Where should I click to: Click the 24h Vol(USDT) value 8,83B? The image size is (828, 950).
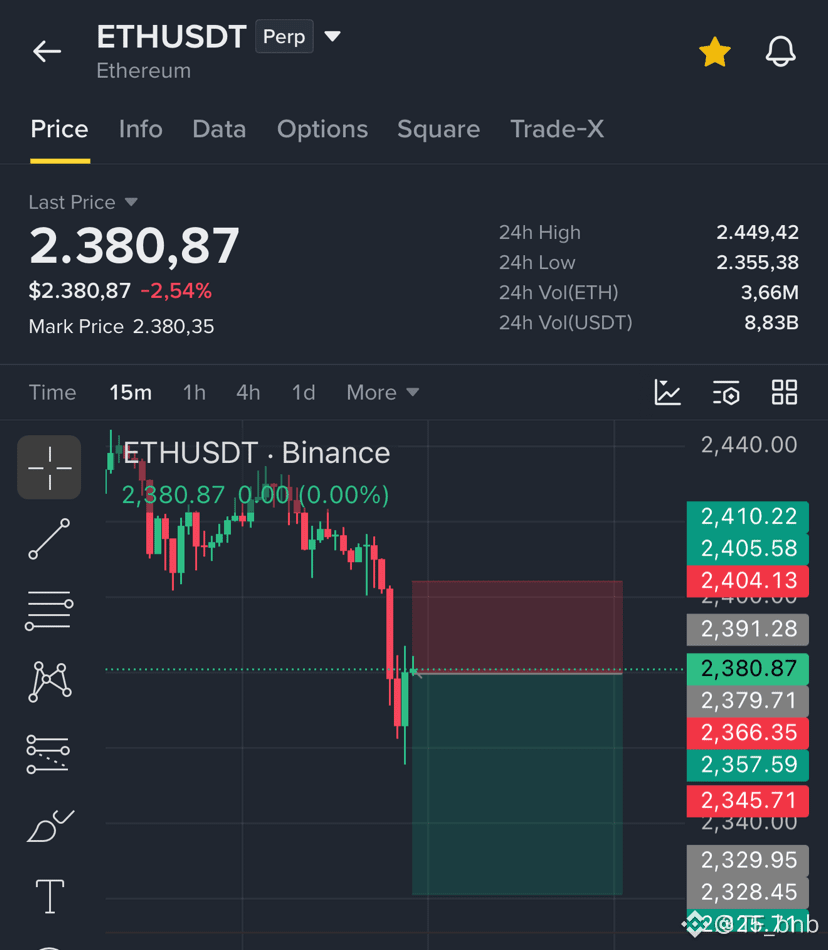[771, 322]
